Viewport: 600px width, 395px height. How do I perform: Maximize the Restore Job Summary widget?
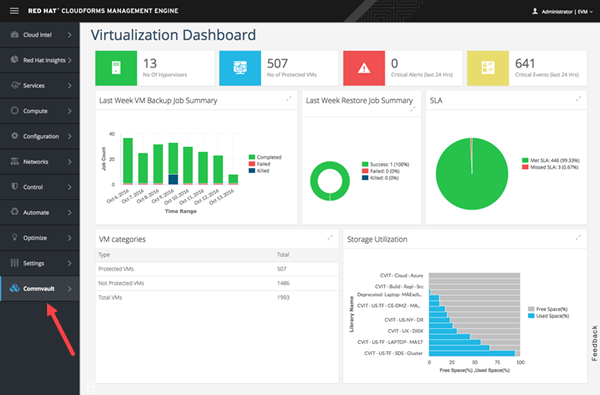(x=412, y=109)
